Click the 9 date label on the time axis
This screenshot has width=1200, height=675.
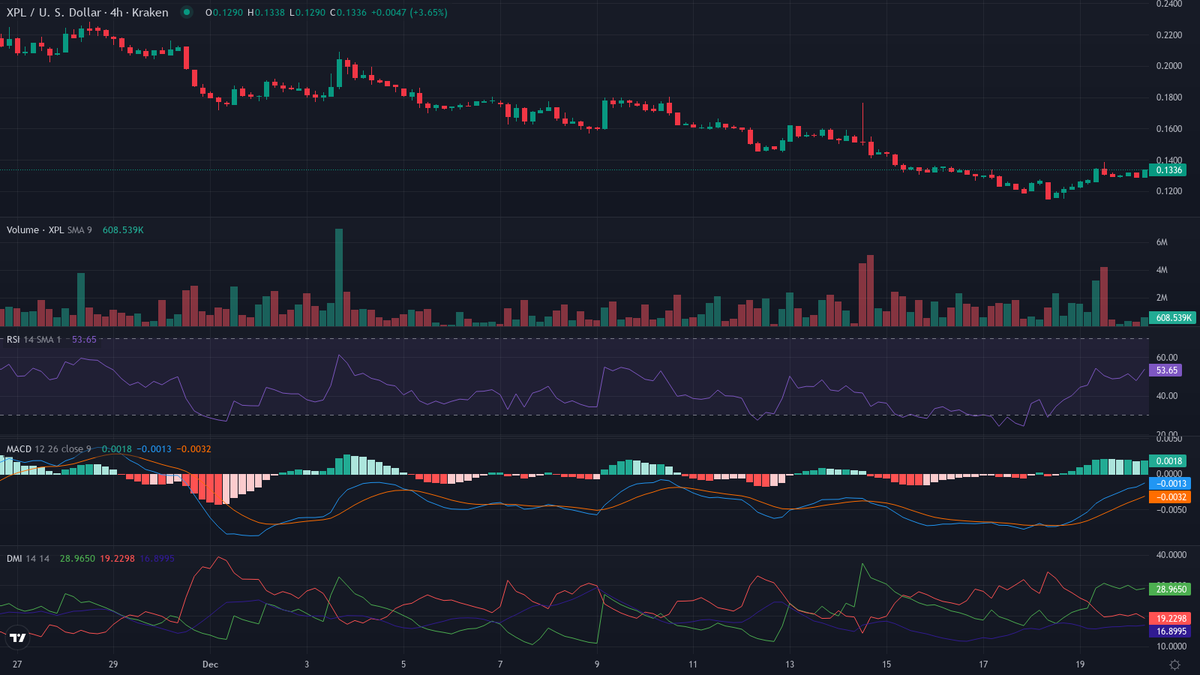pos(597,663)
